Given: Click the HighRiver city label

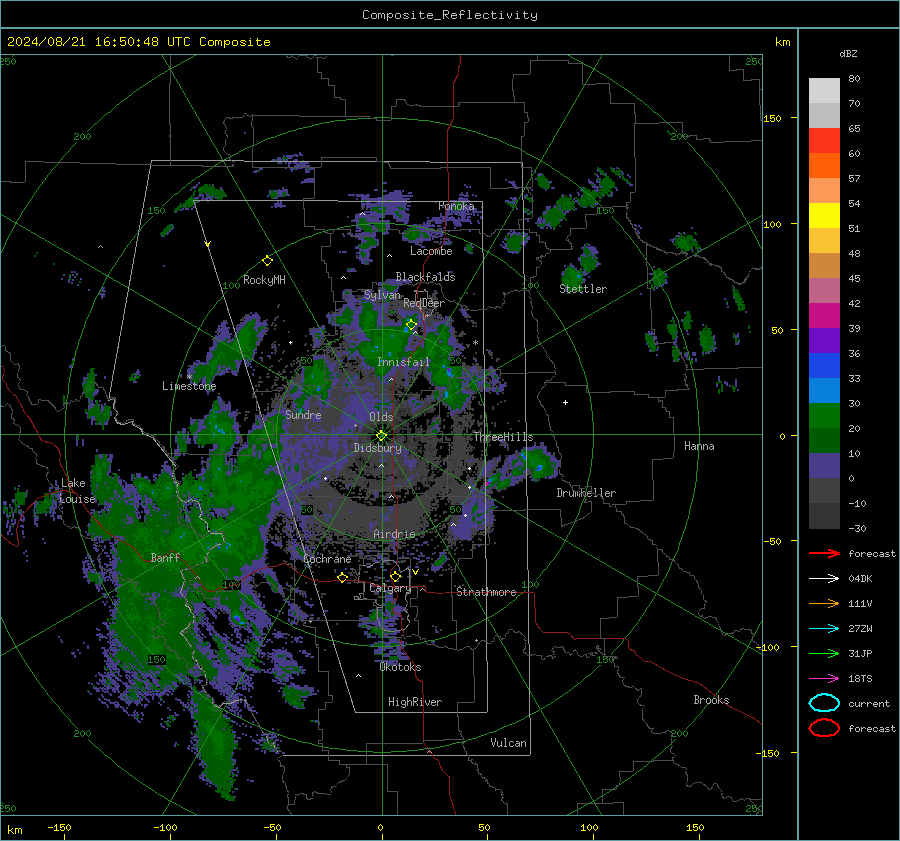Looking at the screenshot, I should (414, 702).
